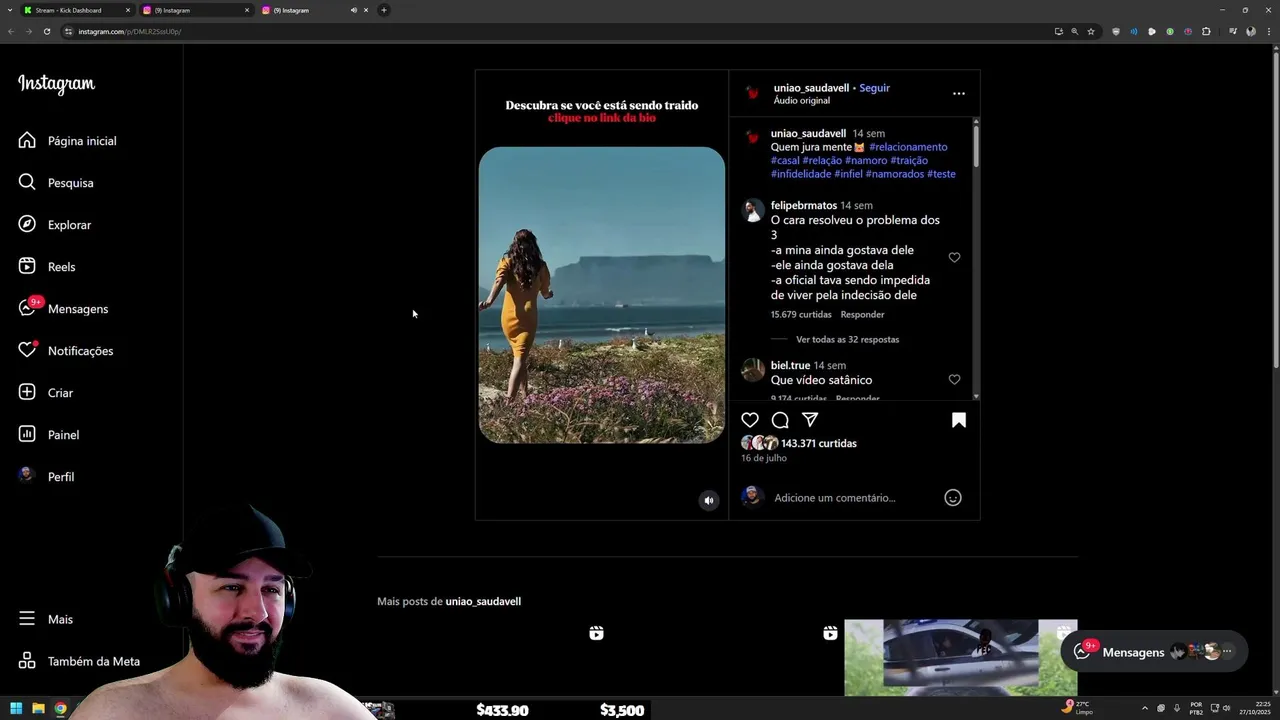This screenshot has height=720, width=1280.
Task: Open the Pesquisa search panel
Action: 57,183
